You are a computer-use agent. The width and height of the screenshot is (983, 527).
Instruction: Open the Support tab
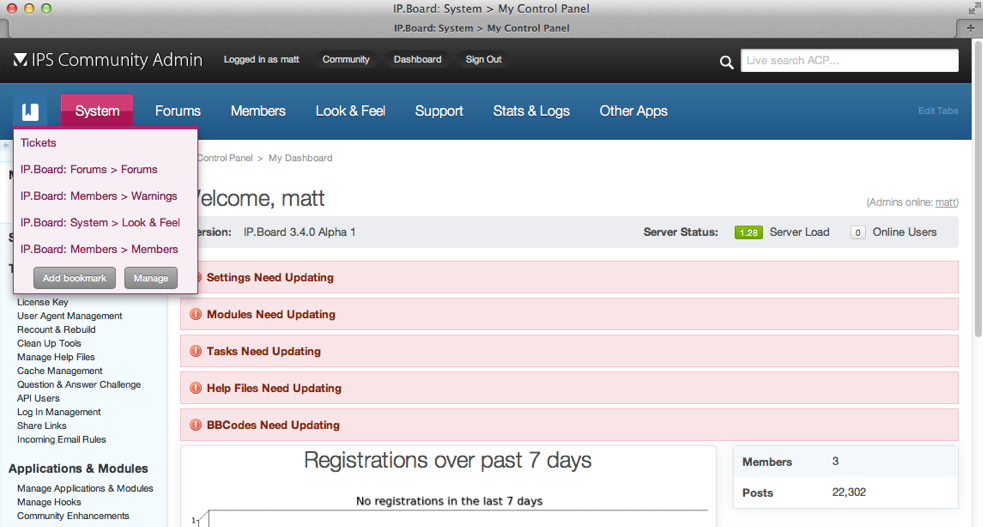pyautogui.click(x=439, y=111)
